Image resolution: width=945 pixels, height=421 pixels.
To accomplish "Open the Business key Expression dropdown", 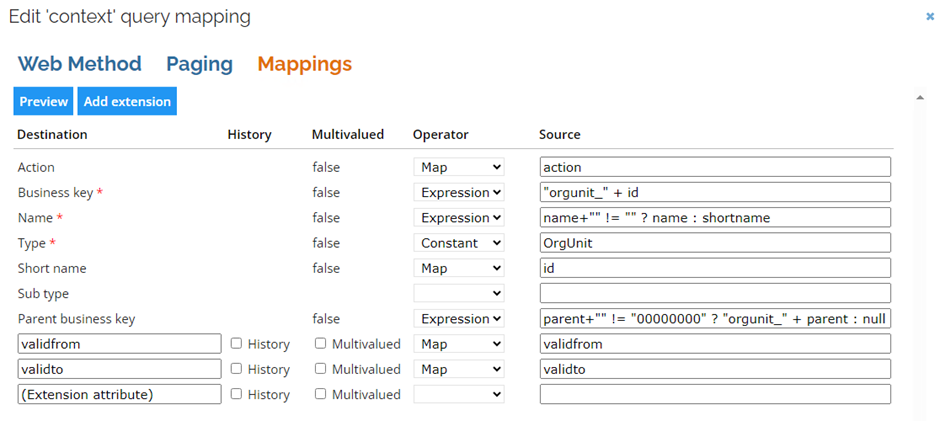I will [459, 192].
